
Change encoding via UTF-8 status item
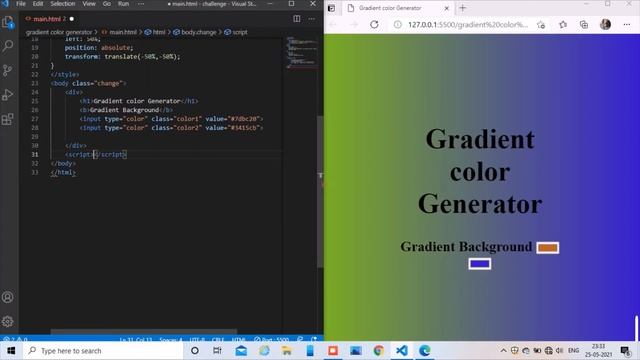pyautogui.click(x=197, y=340)
